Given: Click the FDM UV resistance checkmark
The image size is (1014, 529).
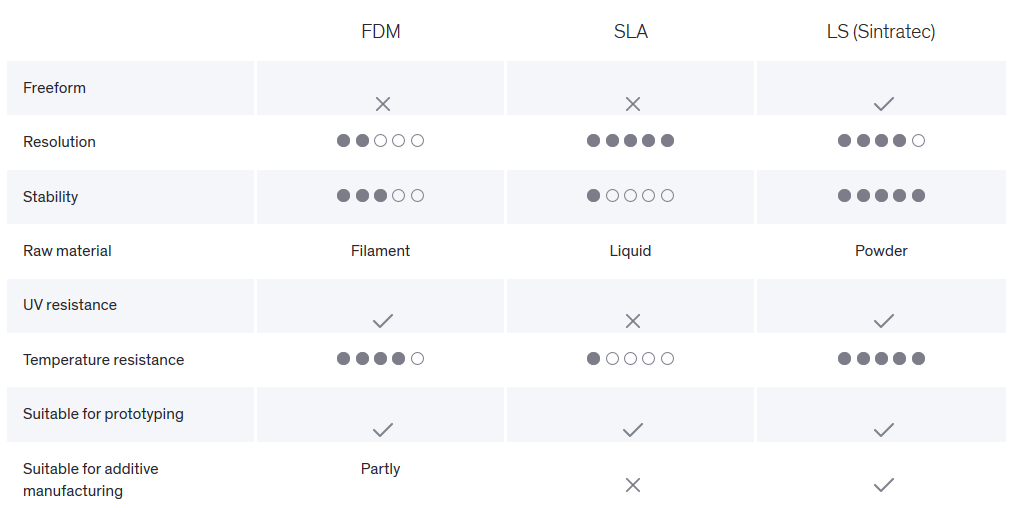Looking at the screenshot, I should point(383,321).
